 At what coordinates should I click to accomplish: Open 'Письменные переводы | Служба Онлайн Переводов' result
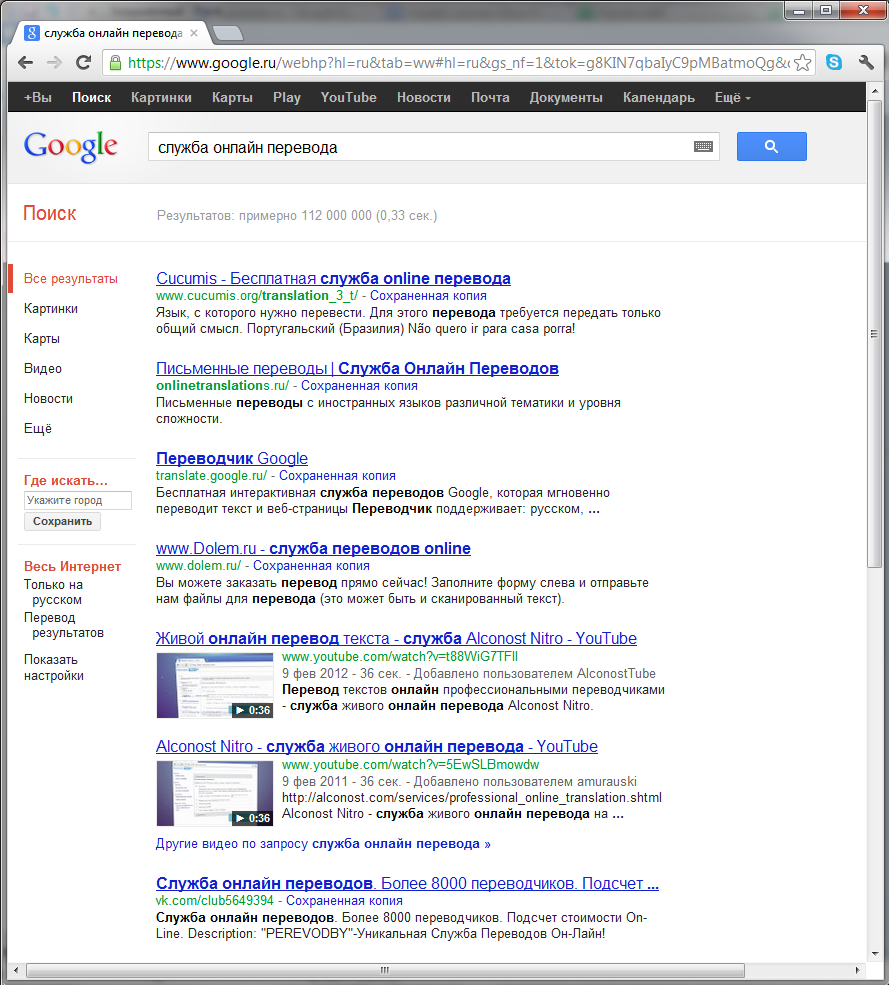tap(357, 368)
